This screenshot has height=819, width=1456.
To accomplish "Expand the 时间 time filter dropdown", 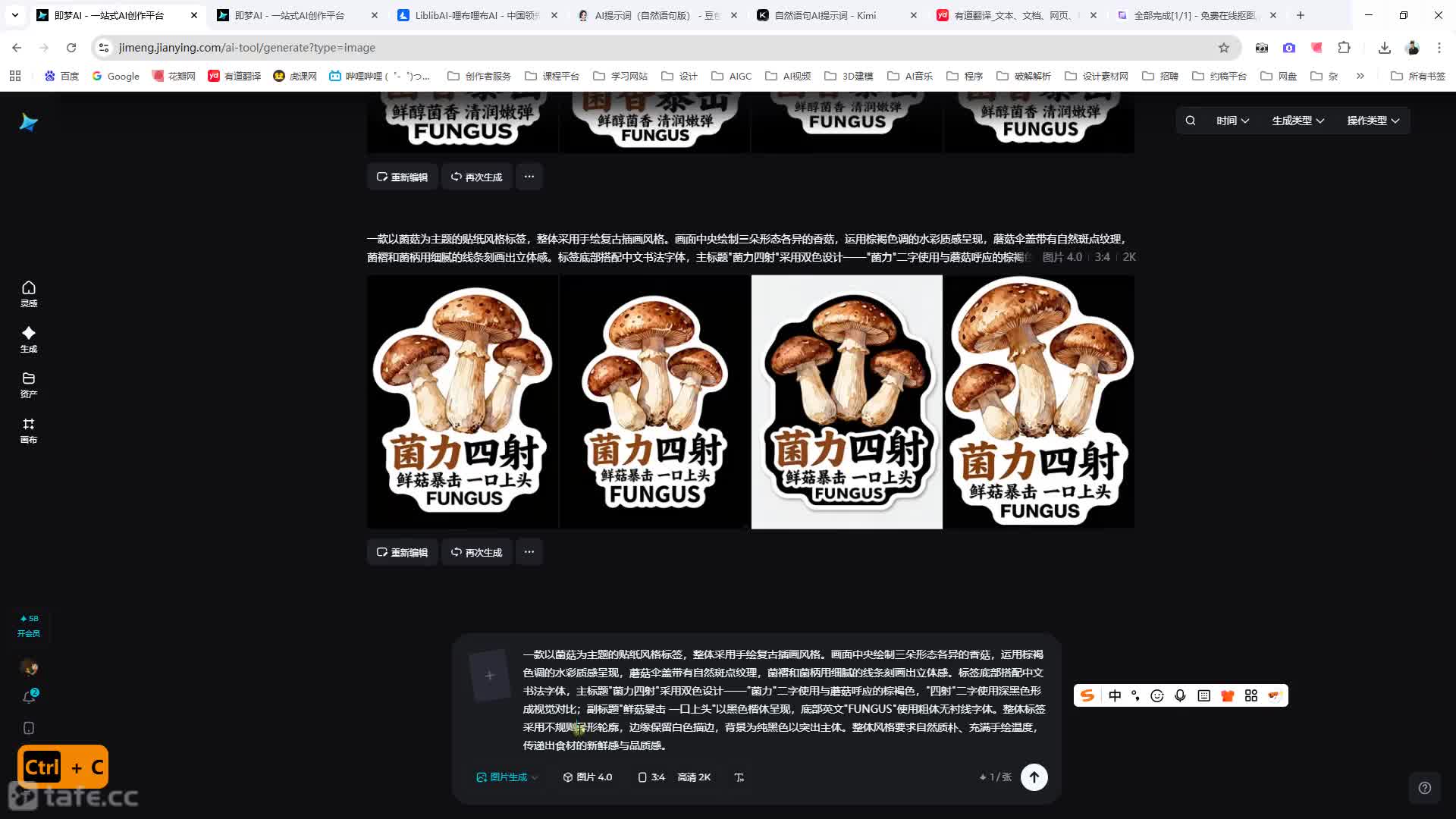I will [1232, 121].
